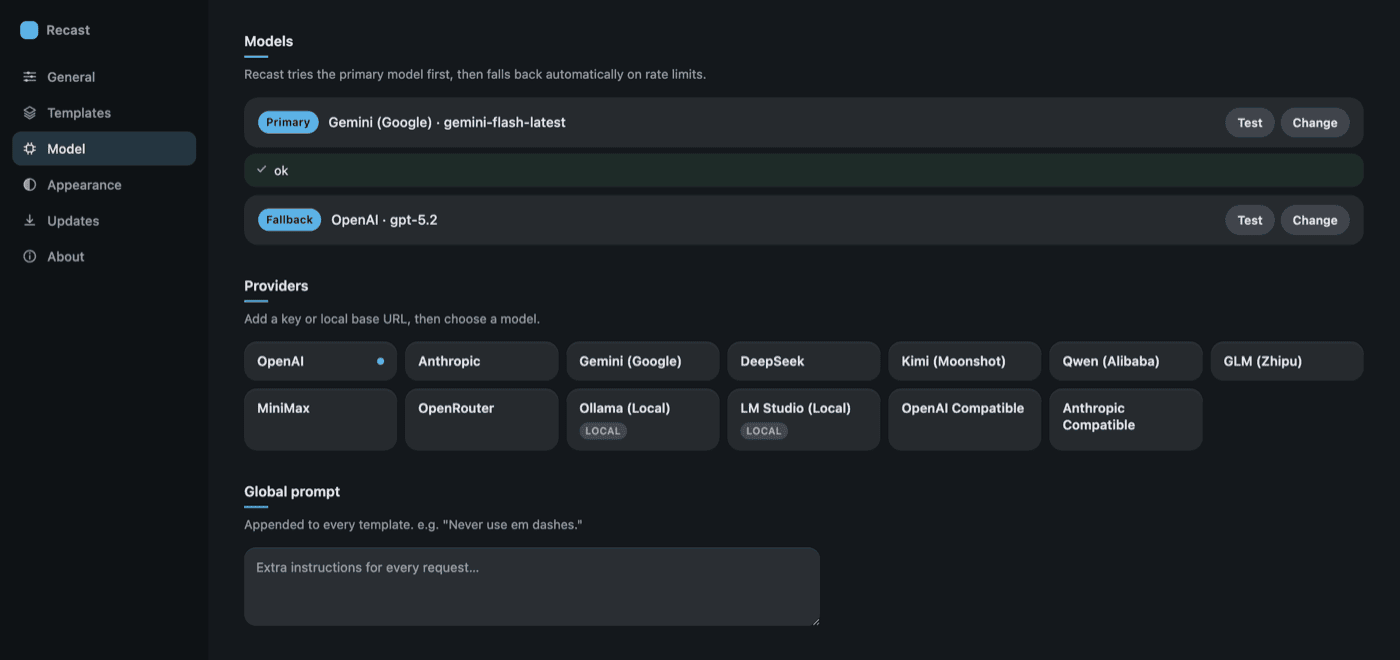Image resolution: width=1400 pixels, height=660 pixels.
Task: Select the GLM (Zhipu) provider
Action: (x=1287, y=361)
